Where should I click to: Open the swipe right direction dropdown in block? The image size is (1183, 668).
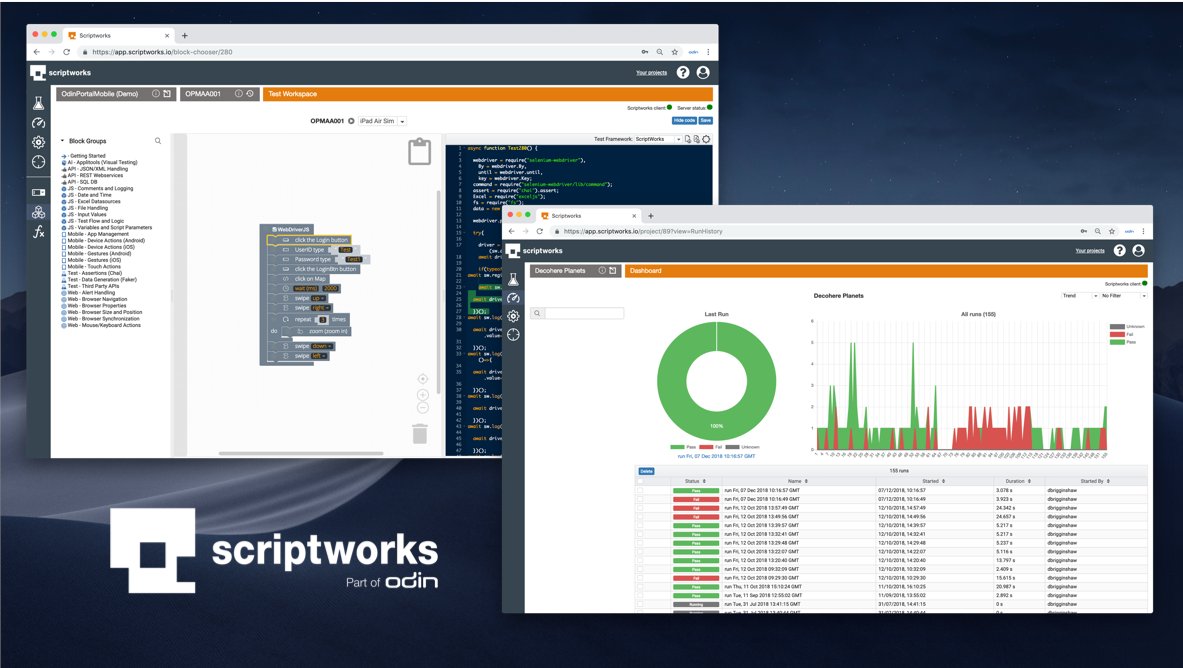click(x=320, y=308)
